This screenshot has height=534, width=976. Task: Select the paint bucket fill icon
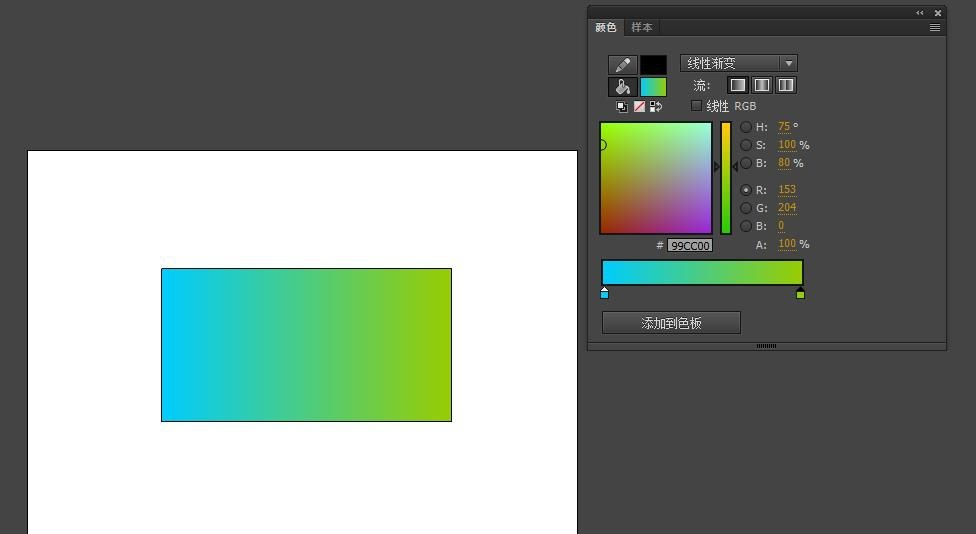coord(622,87)
